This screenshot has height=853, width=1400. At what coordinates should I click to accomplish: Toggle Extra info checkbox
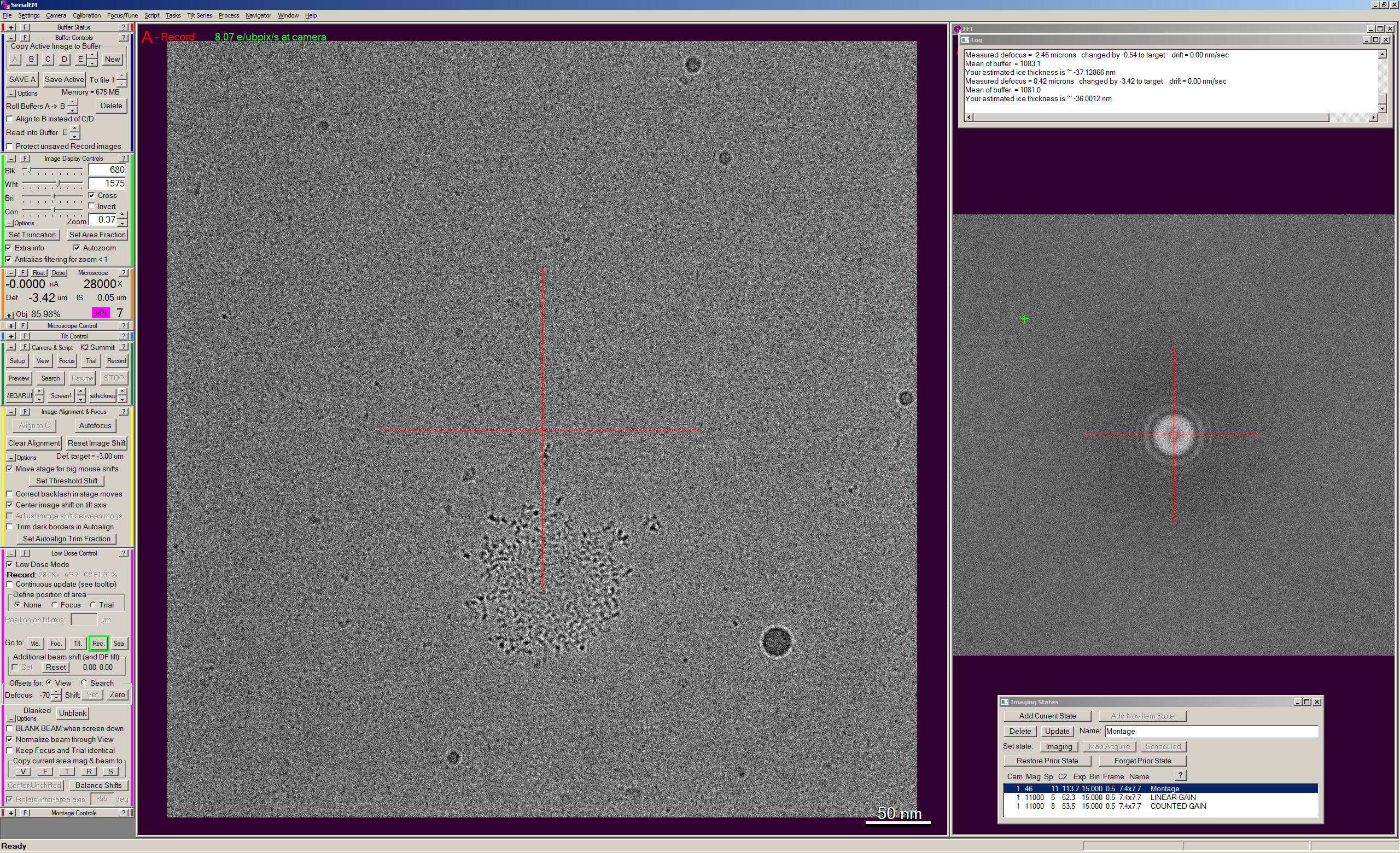click(9, 248)
